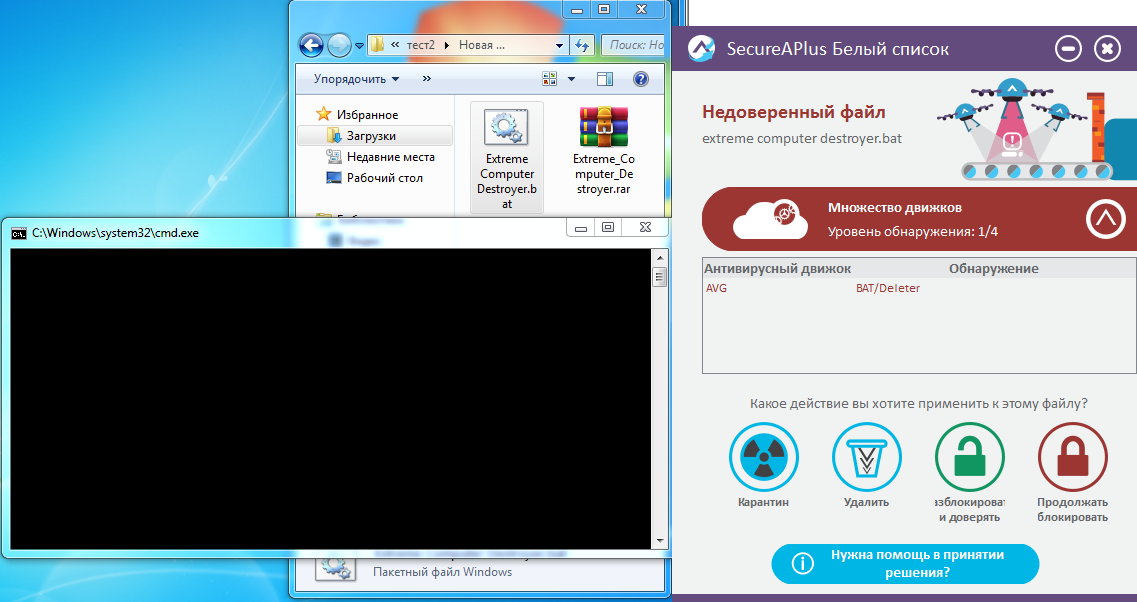Close the cmd.exe window
Viewport: 1137px width, 602px height.
[645, 228]
